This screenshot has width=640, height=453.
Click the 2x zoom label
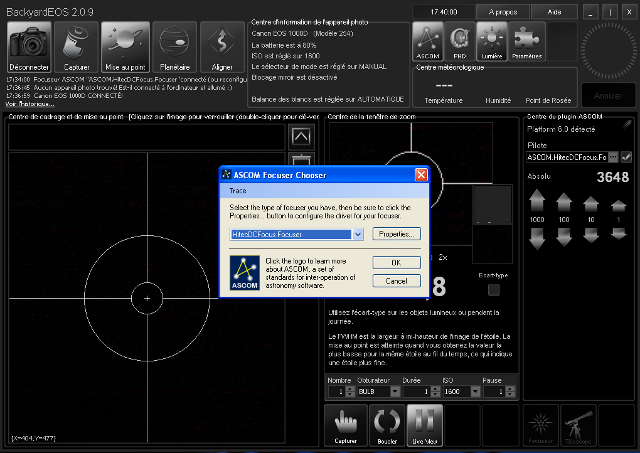tap(442, 257)
